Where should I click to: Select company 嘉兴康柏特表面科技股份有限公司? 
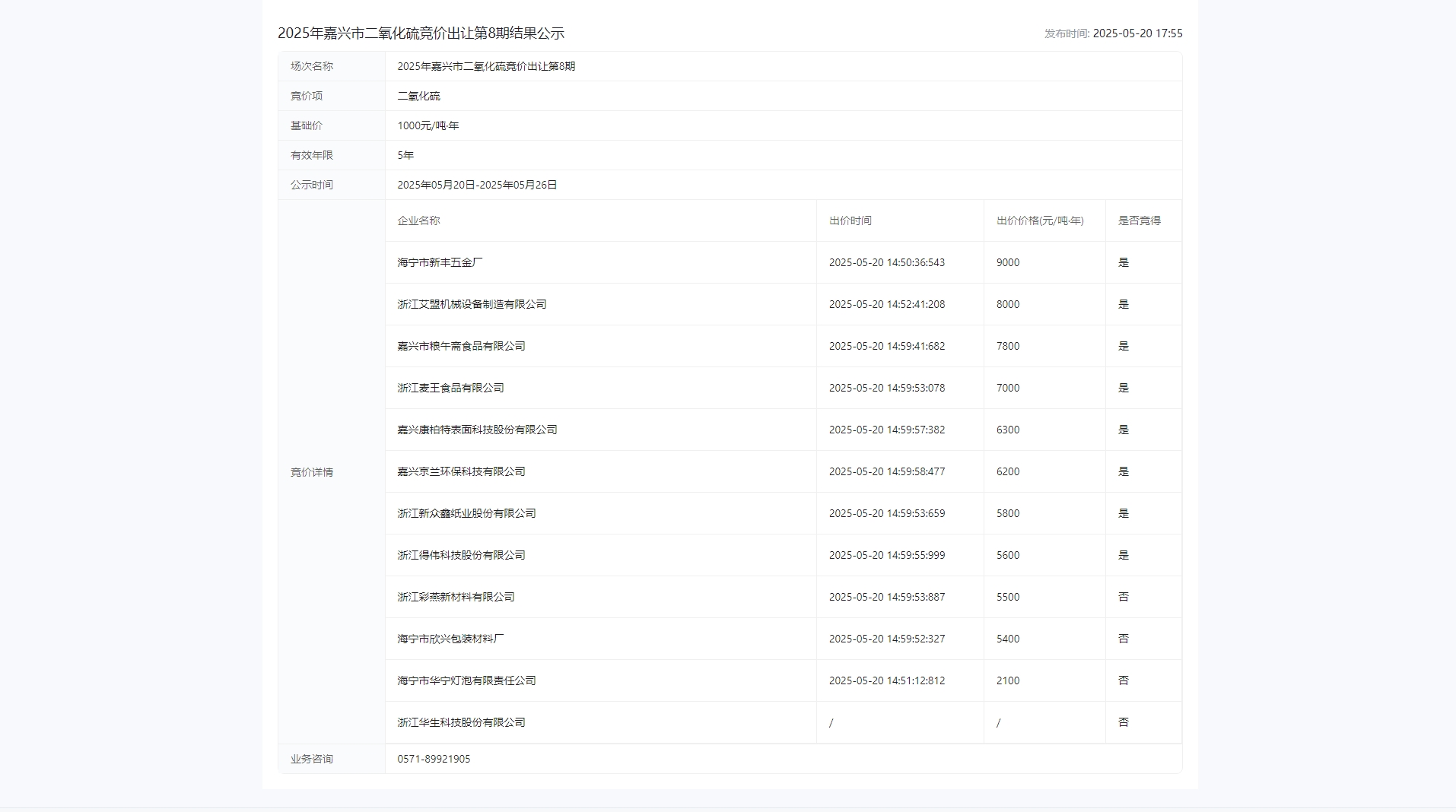point(477,430)
